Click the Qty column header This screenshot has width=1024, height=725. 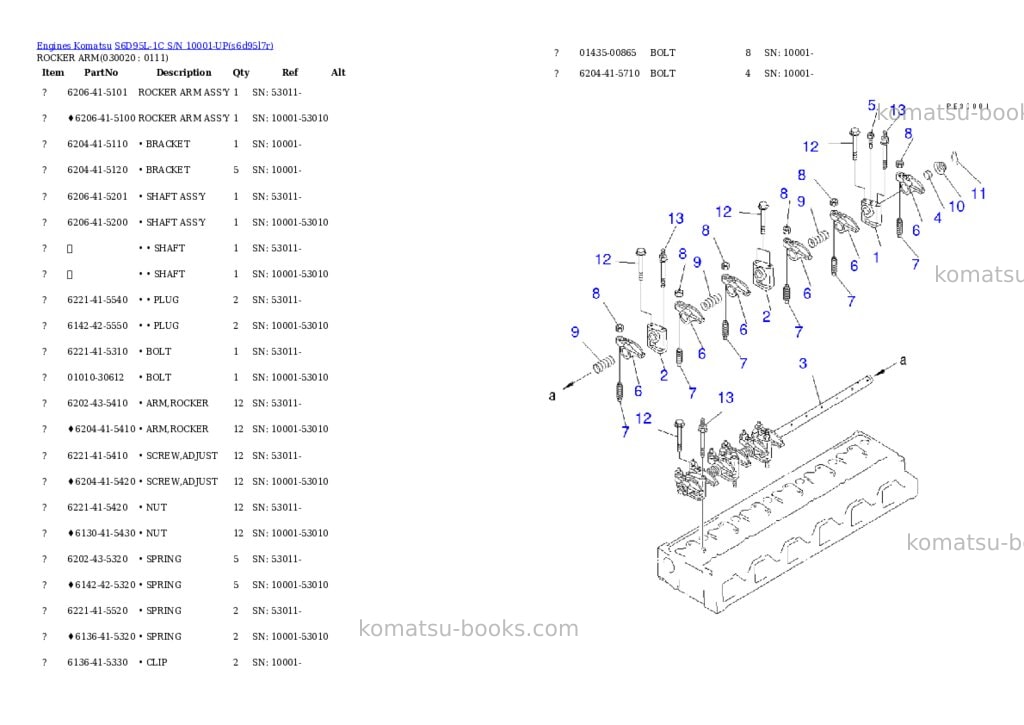coord(241,72)
